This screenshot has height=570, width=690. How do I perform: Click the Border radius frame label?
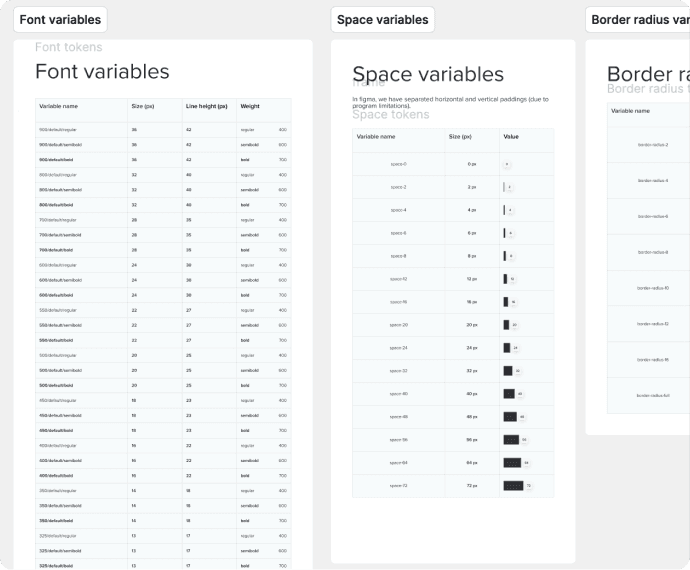tap(640, 20)
